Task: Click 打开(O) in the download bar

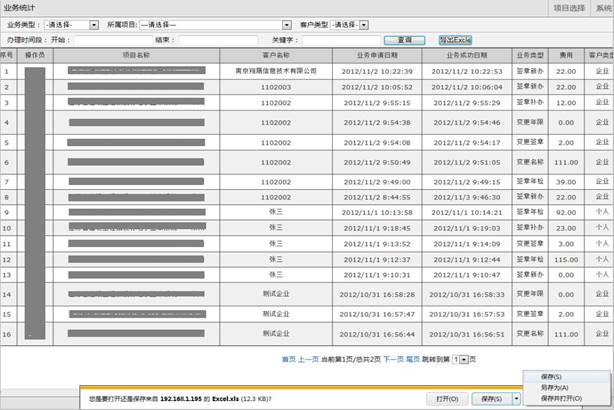Action: [x=447, y=398]
